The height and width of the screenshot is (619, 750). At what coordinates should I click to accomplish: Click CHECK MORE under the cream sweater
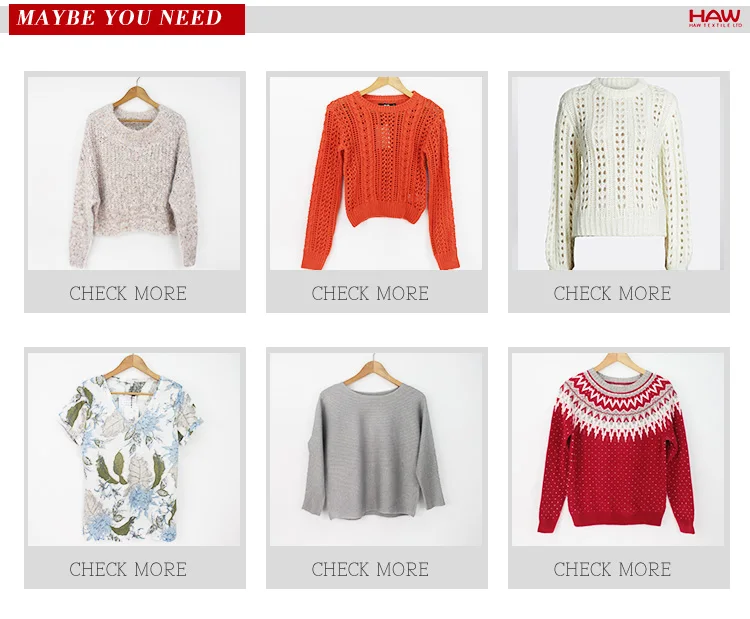612,293
